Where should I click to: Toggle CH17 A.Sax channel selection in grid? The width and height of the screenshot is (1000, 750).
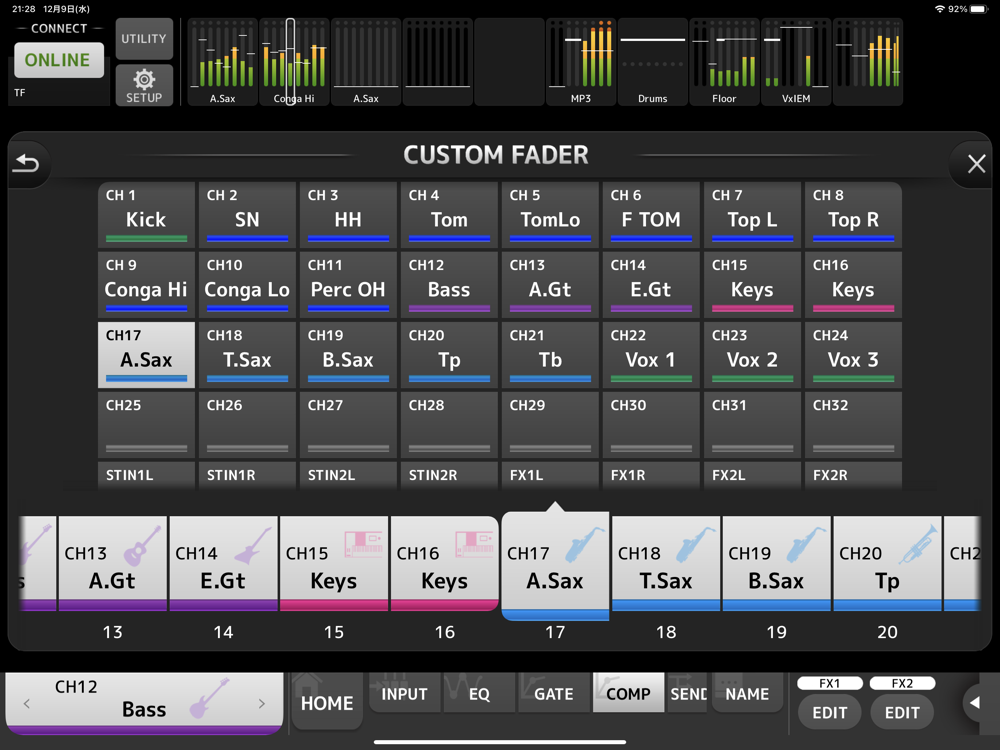pos(146,354)
